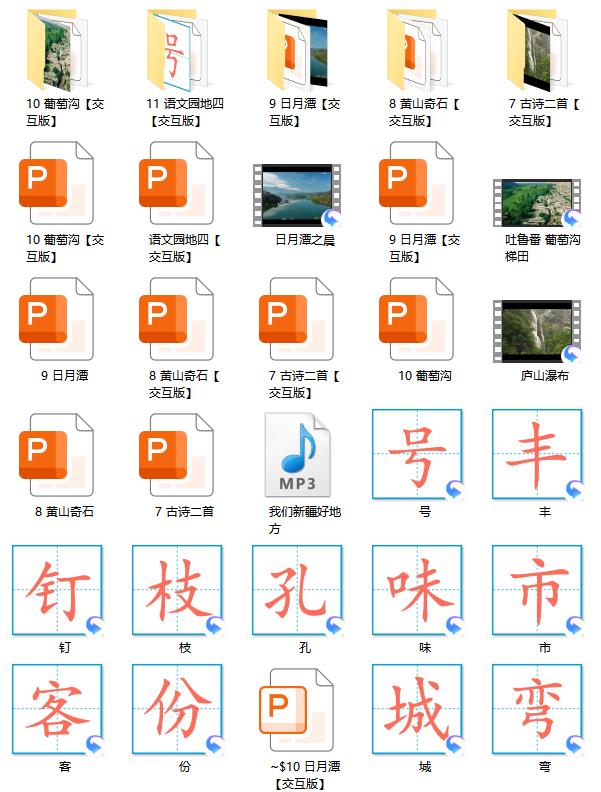Viewport: 601px width, 792px height.
Task: Click the 钉 character image
Action: 57,590
